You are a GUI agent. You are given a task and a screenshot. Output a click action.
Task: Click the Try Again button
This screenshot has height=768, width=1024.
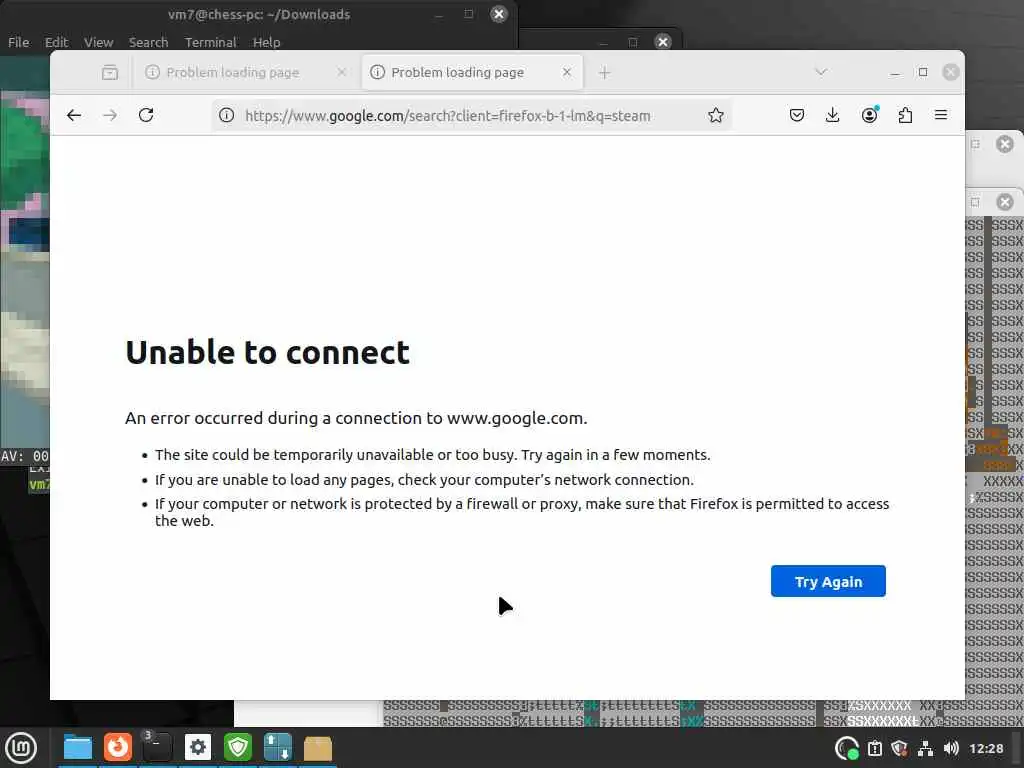828,581
